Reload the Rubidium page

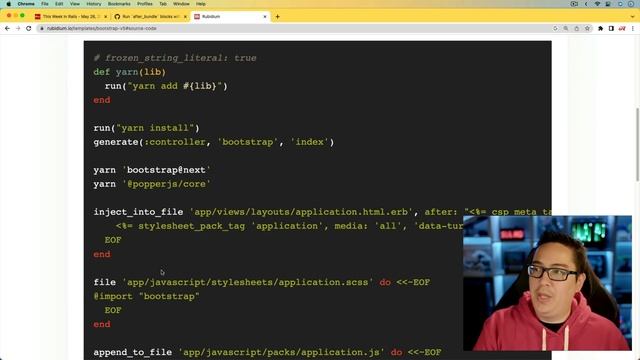point(29,28)
